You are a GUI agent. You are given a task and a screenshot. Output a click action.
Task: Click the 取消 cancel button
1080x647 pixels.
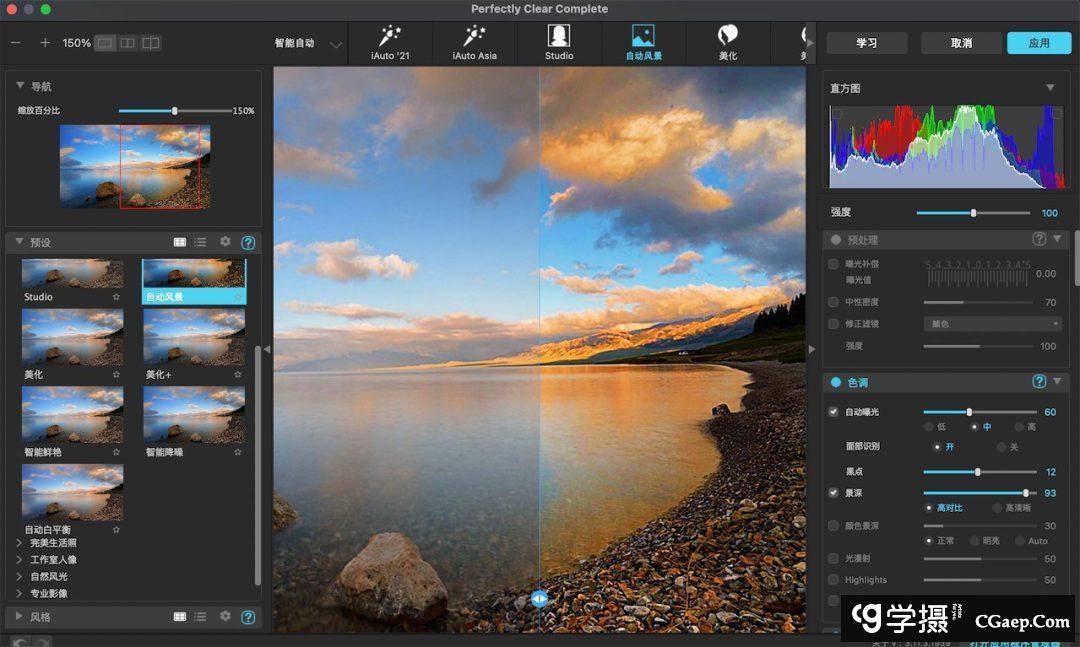(x=961, y=43)
